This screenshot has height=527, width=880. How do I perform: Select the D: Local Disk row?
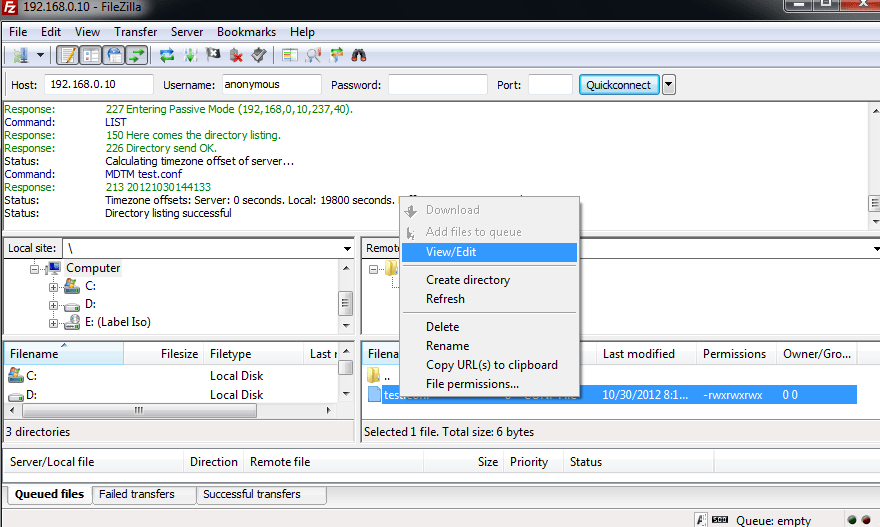click(x=171, y=395)
